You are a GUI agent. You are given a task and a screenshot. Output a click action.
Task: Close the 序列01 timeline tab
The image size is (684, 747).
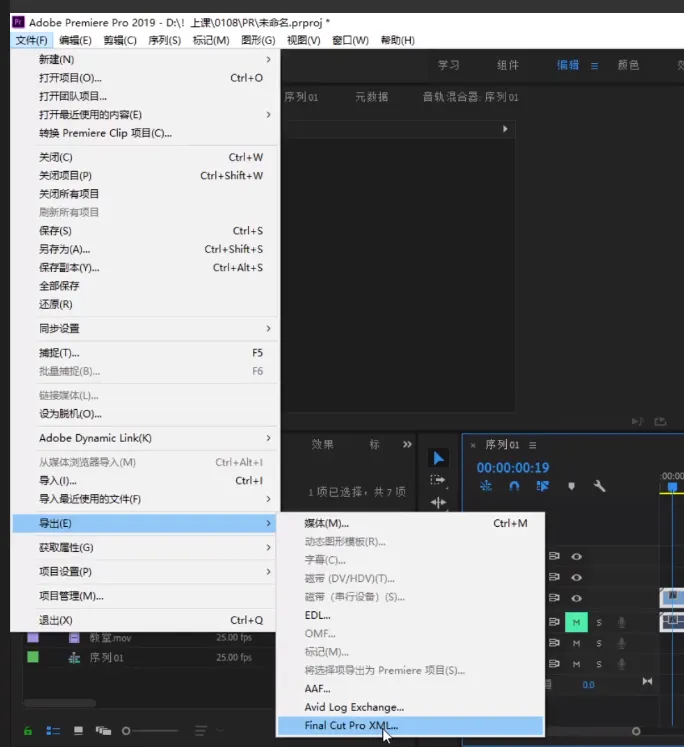[473, 445]
